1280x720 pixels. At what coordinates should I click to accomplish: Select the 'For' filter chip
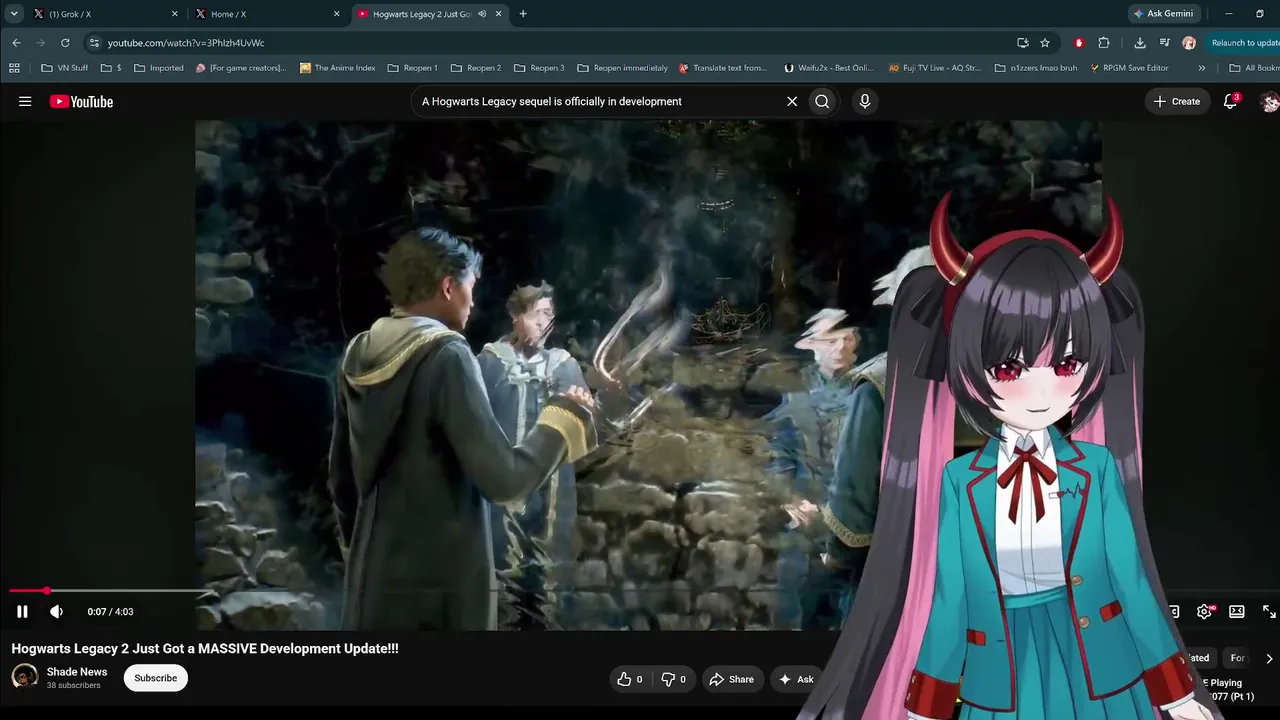click(x=1237, y=658)
